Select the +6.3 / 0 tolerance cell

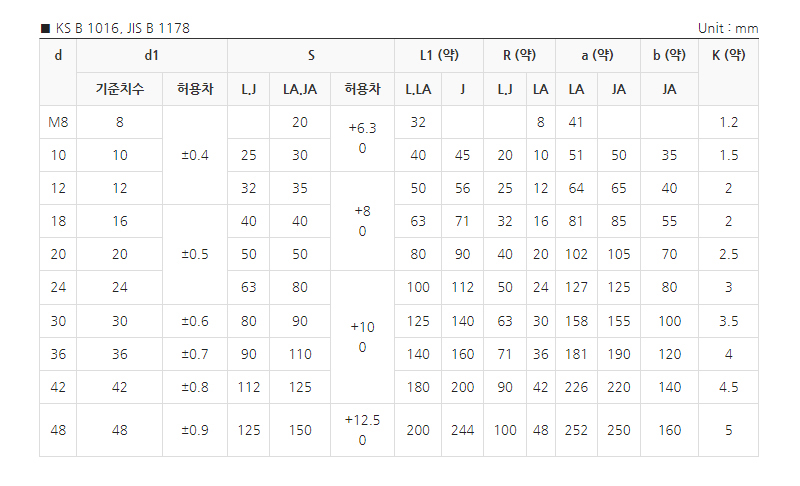tap(362, 138)
